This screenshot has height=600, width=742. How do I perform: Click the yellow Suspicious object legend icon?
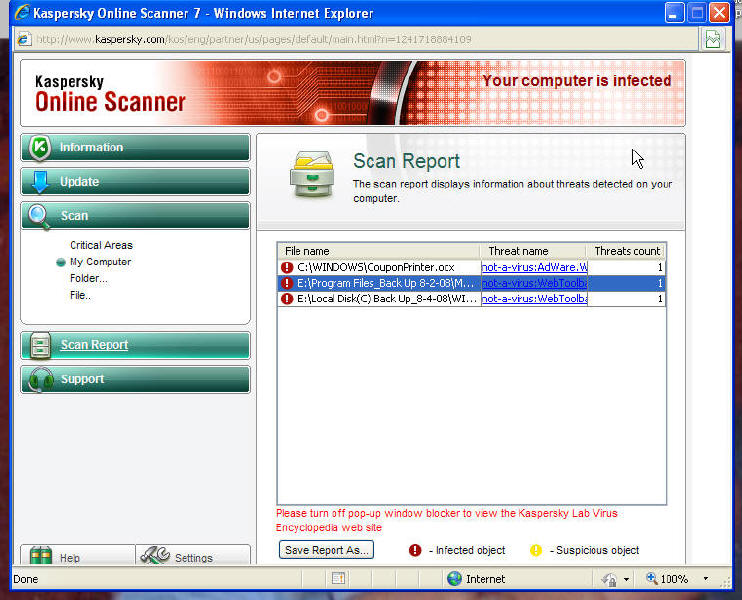[536, 550]
